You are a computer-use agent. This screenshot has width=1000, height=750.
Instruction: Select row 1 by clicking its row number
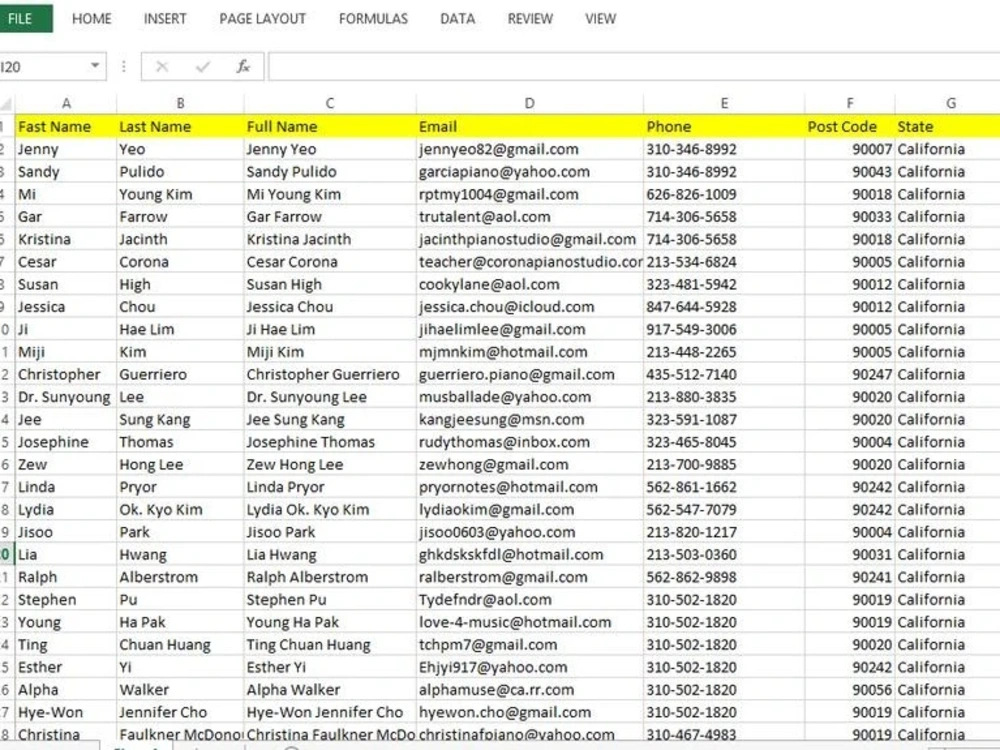click(x=6, y=126)
